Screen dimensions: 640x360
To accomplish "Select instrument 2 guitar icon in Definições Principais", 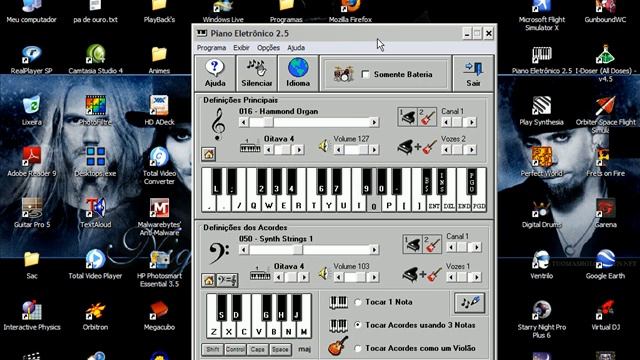I will pyautogui.click(x=427, y=117).
